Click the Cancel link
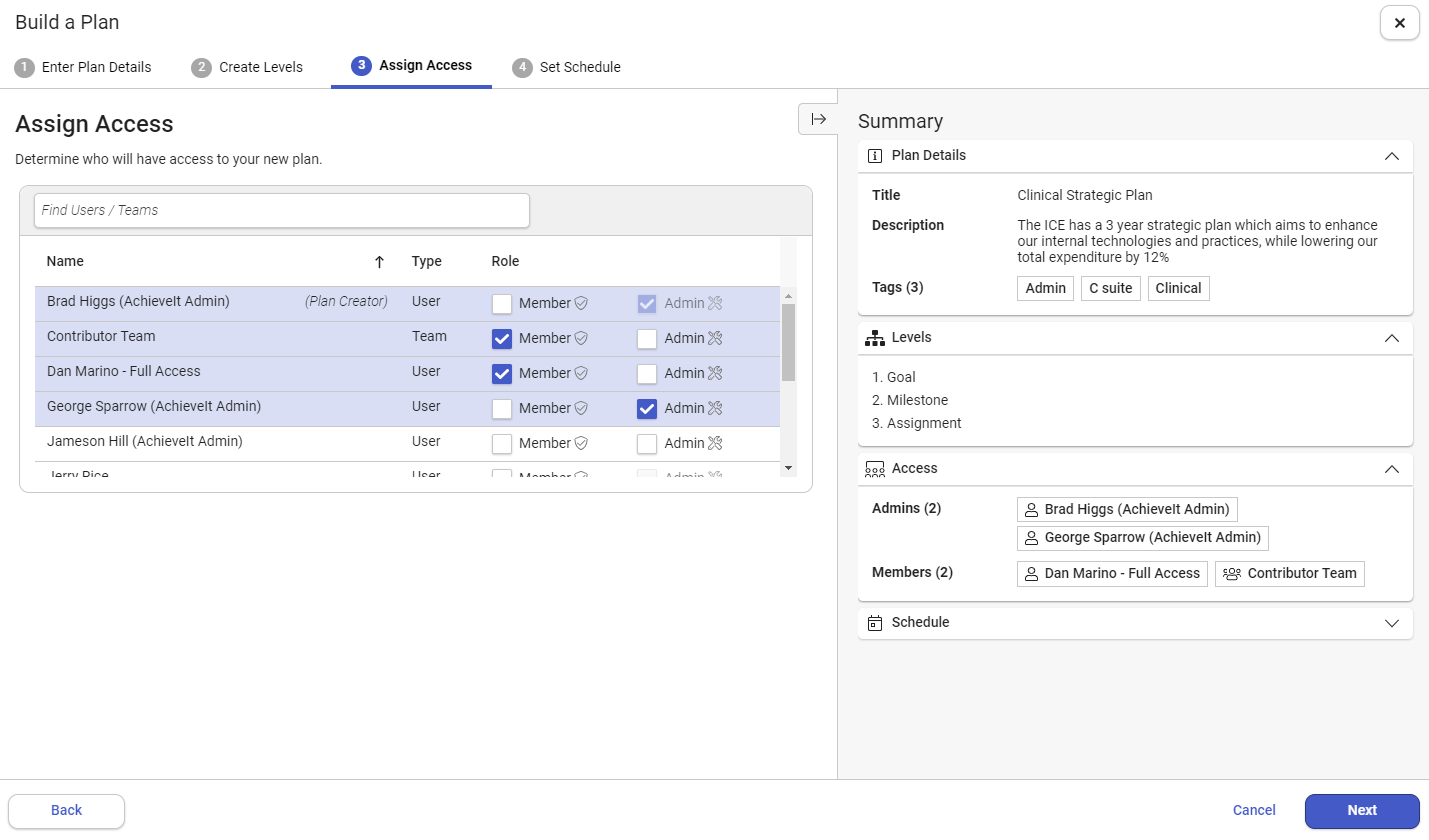The image size is (1429, 840). 1253,810
